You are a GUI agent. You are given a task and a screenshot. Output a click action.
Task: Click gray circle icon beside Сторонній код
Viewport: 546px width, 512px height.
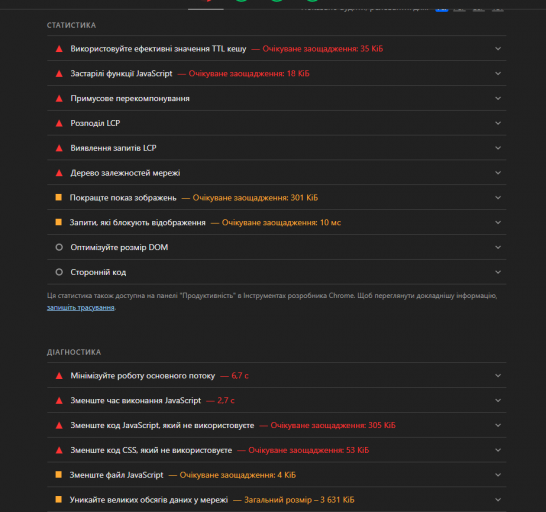59,272
